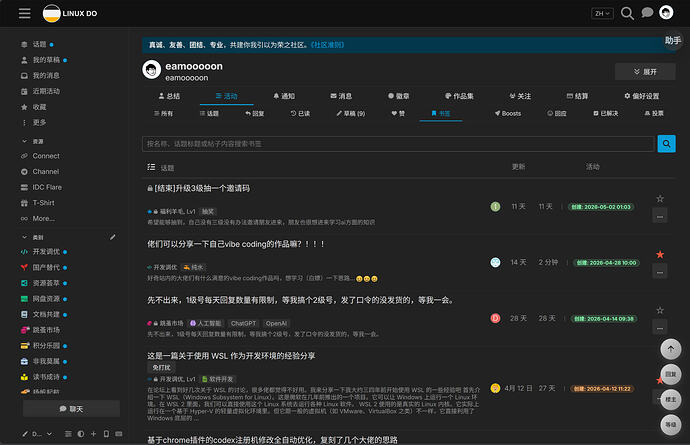The height and width of the screenshot is (445, 690).
Task: Click the blue bookmark search button
Action: click(667, 143)
